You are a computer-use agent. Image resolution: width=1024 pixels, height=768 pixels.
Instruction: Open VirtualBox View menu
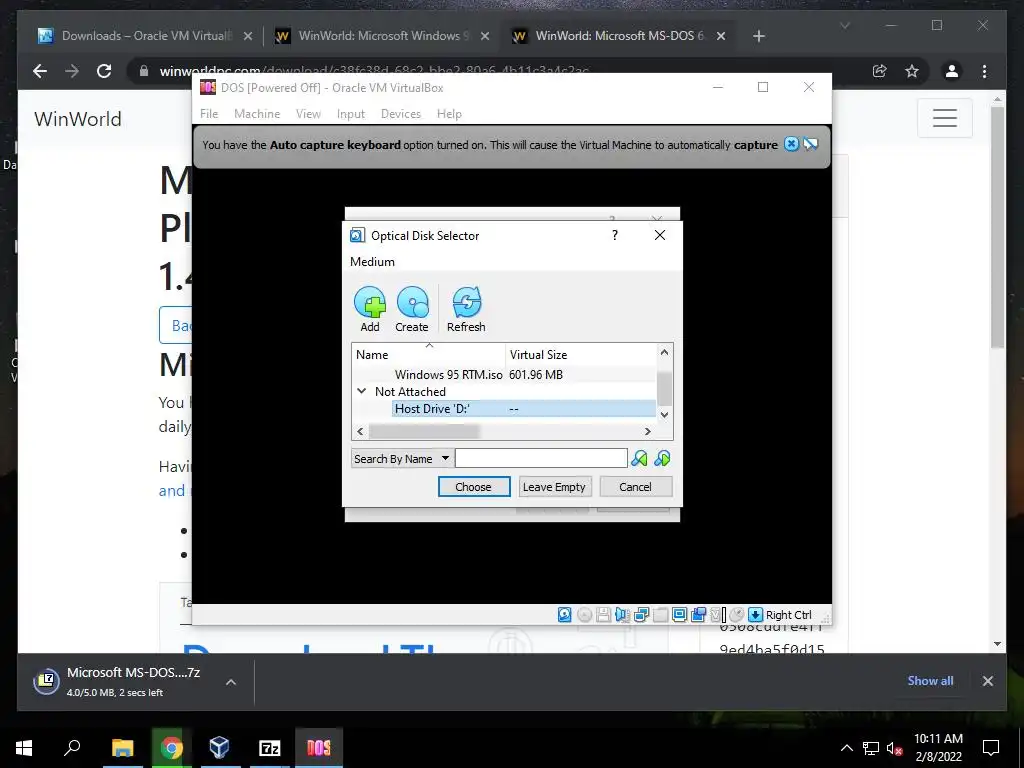308,114
